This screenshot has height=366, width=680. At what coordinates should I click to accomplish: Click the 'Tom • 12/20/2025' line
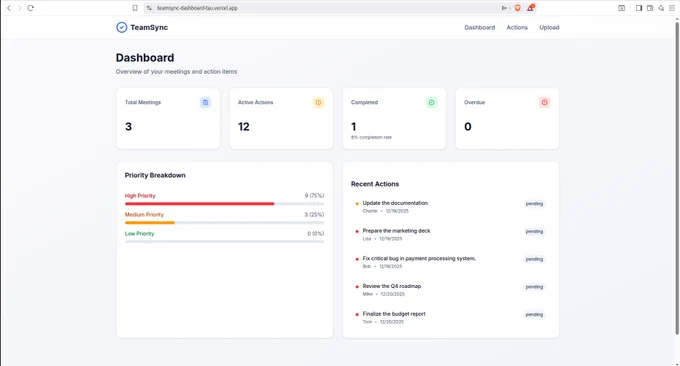pyautogui.click(x=383, y=322)
